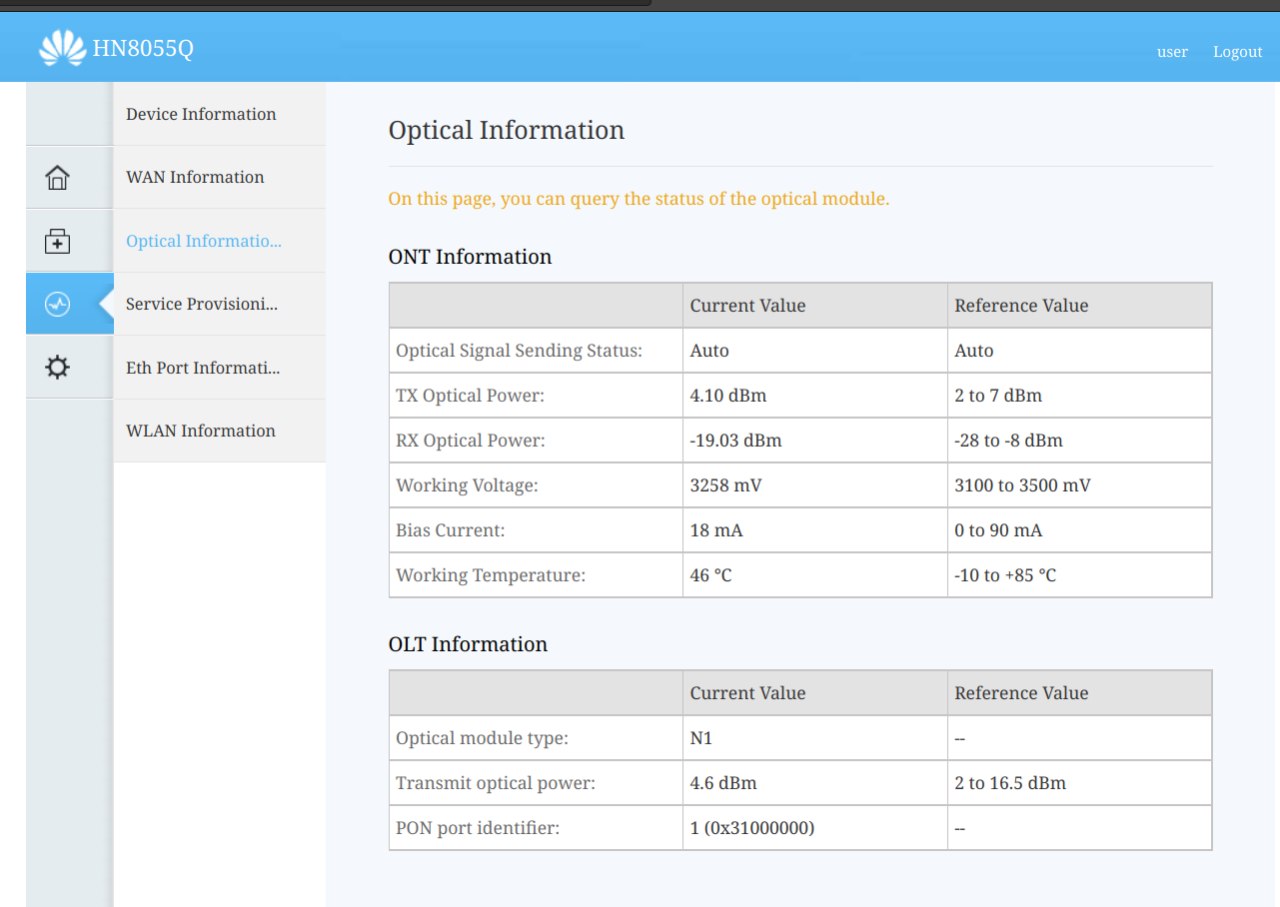The width and height of the screenshot is (1280, 907).
Task: Click the Huawei logo icon
Action: (x=62, y=48)
